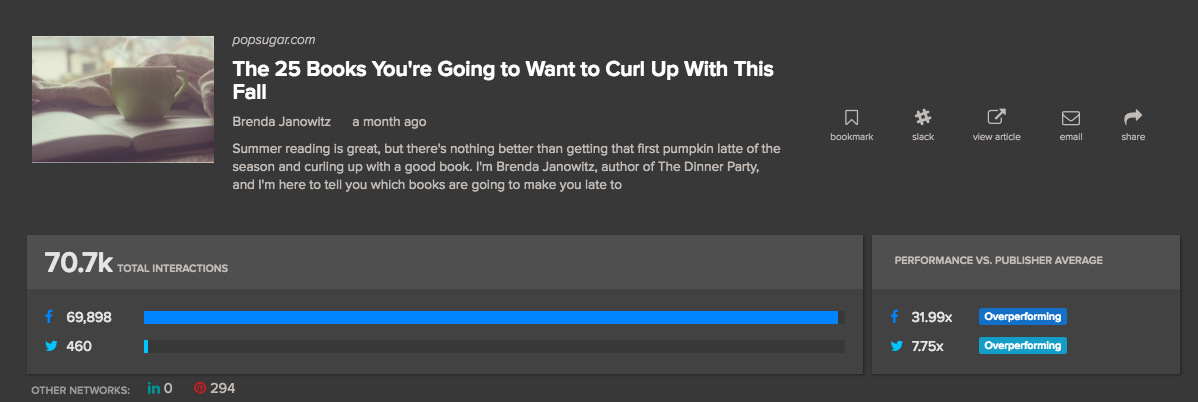Click Facebook icon next to 31.99x
This screenshot has width=1198, height=402.
pos(895,317)
